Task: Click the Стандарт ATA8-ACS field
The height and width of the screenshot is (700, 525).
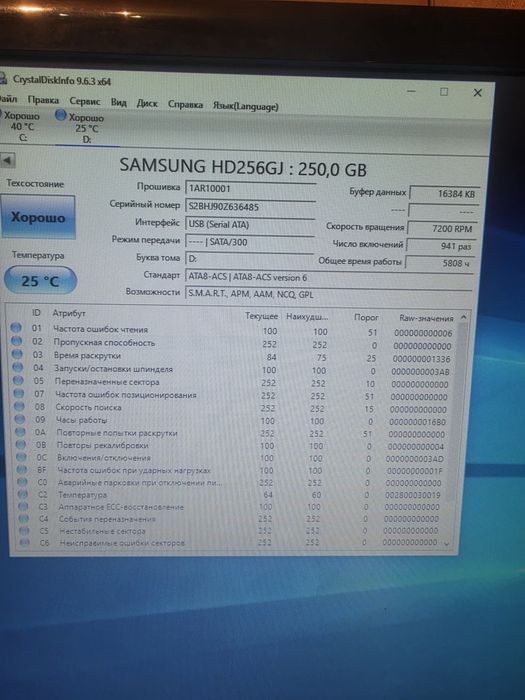Action: (329, 277)
